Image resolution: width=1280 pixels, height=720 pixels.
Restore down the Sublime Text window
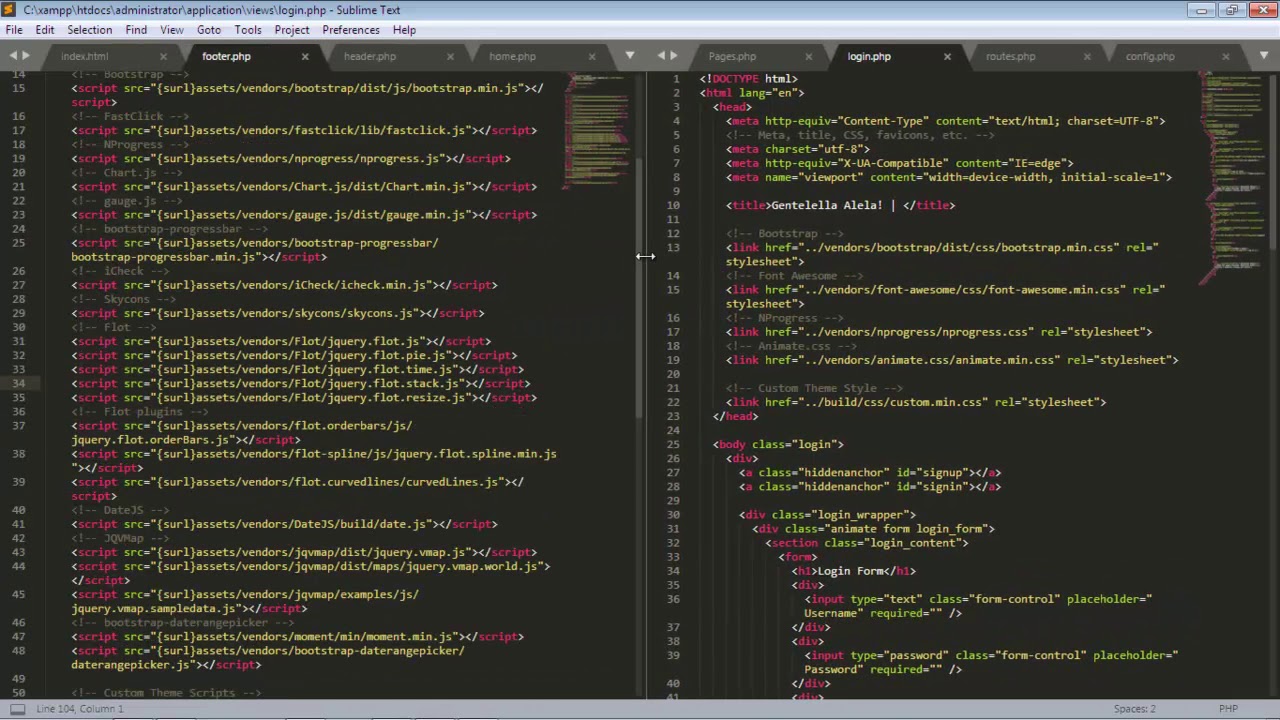pyautogui.click(x=1232, y=10)
